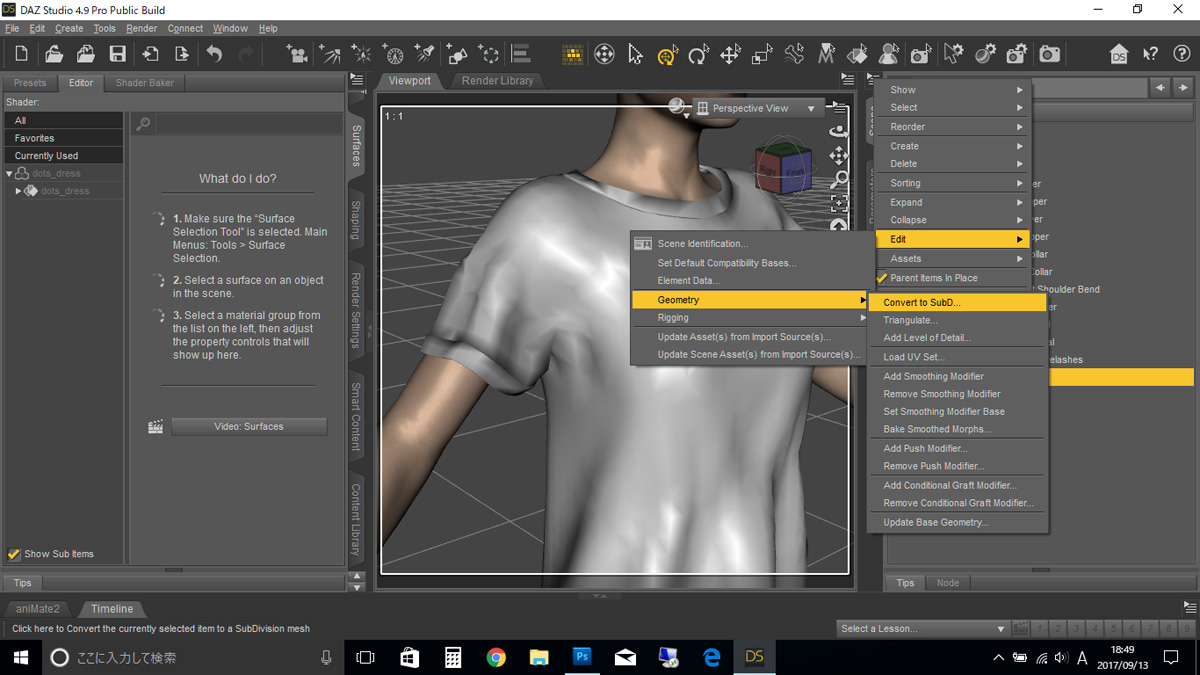
Task: Click the Create New Spotlight icon
Action: pyautogui.click(x=424, y=54)
